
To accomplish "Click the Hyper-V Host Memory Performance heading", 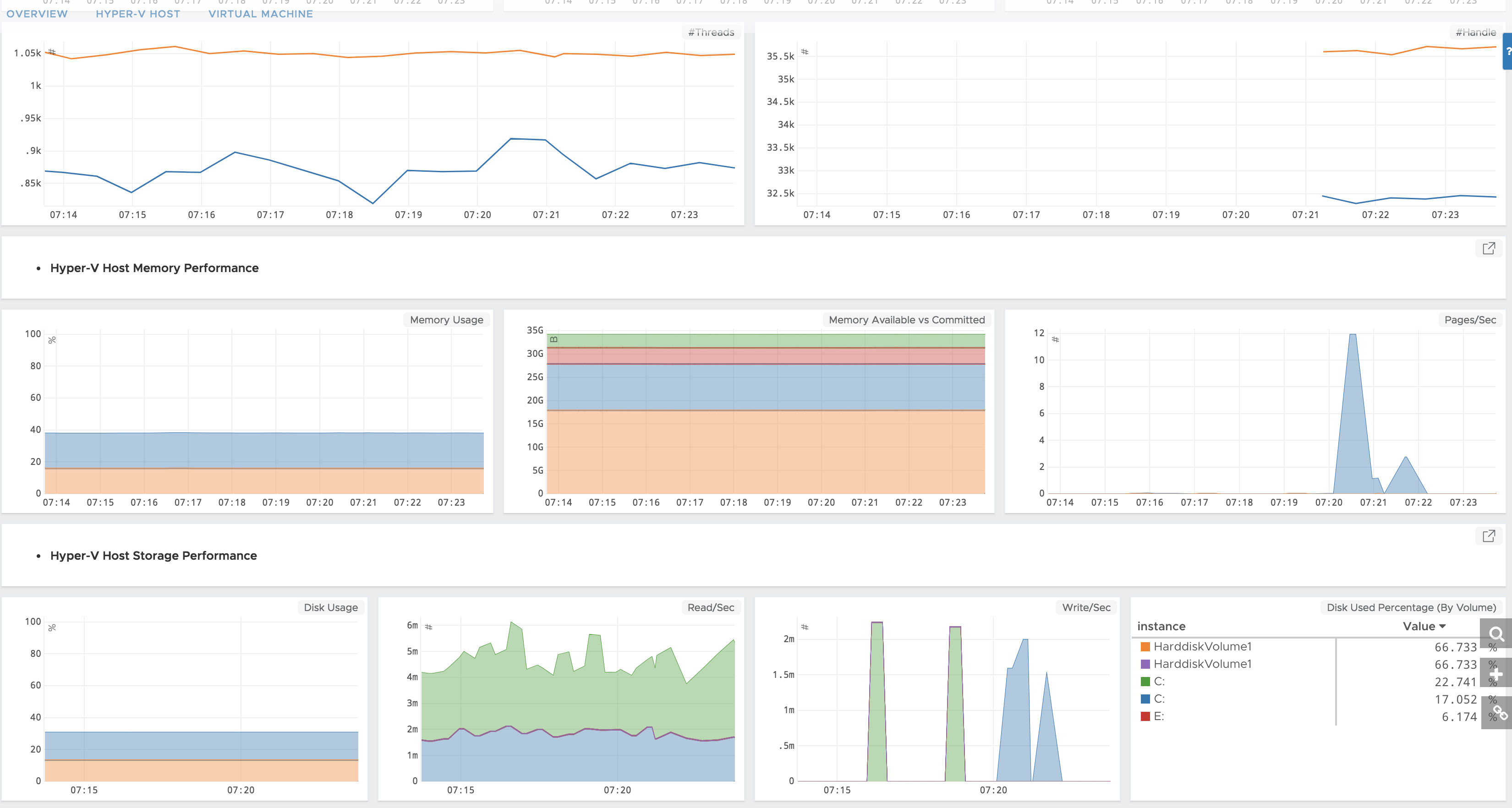I will (x=154, y=268).
